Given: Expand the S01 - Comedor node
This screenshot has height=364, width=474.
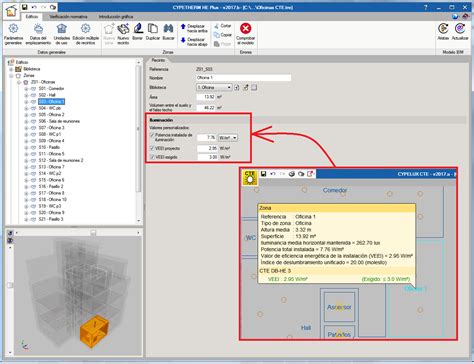Looking at the screenshot, I should coord(26,89).
